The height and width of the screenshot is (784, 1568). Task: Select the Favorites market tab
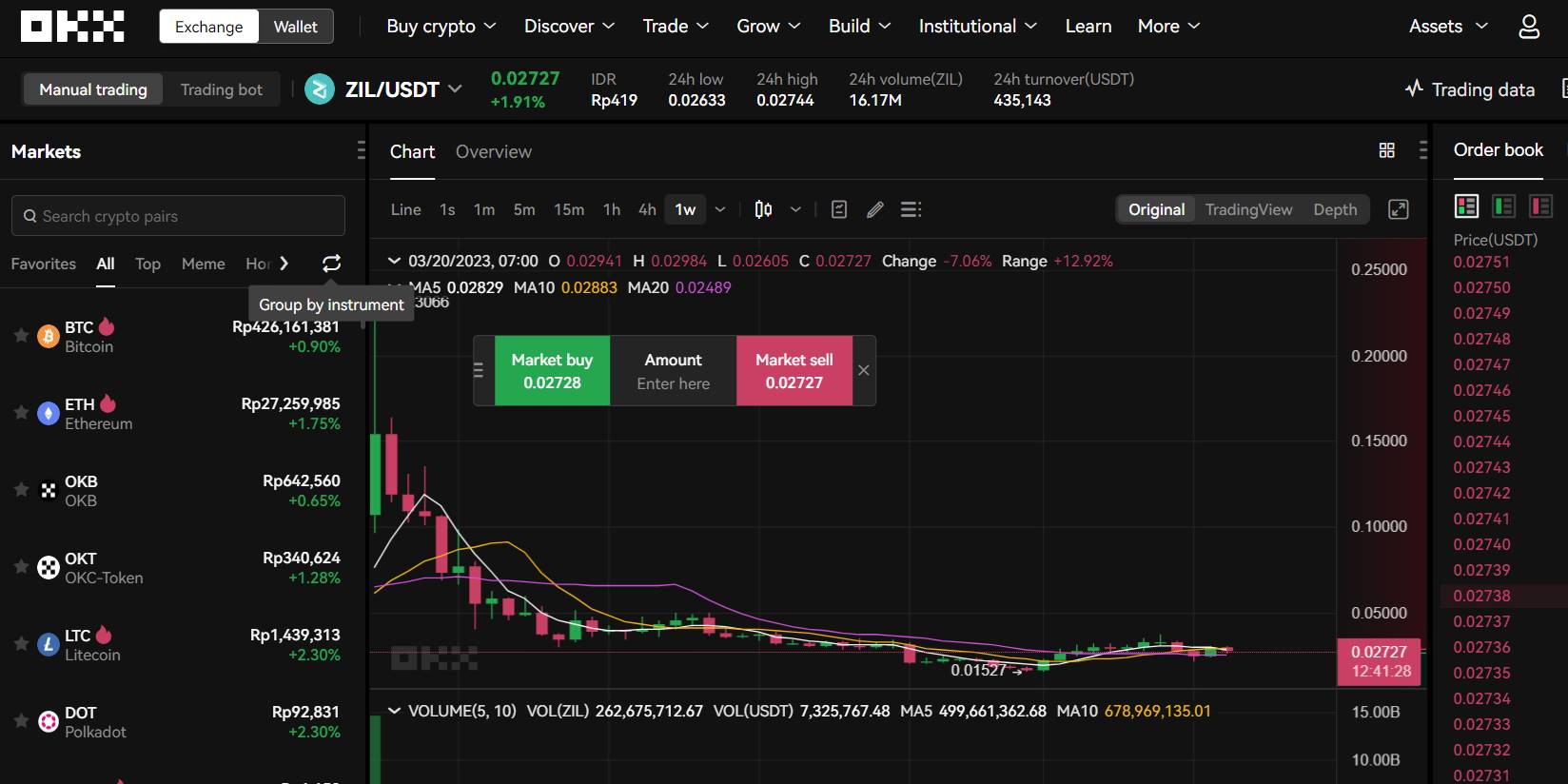(x=44, y=264)
